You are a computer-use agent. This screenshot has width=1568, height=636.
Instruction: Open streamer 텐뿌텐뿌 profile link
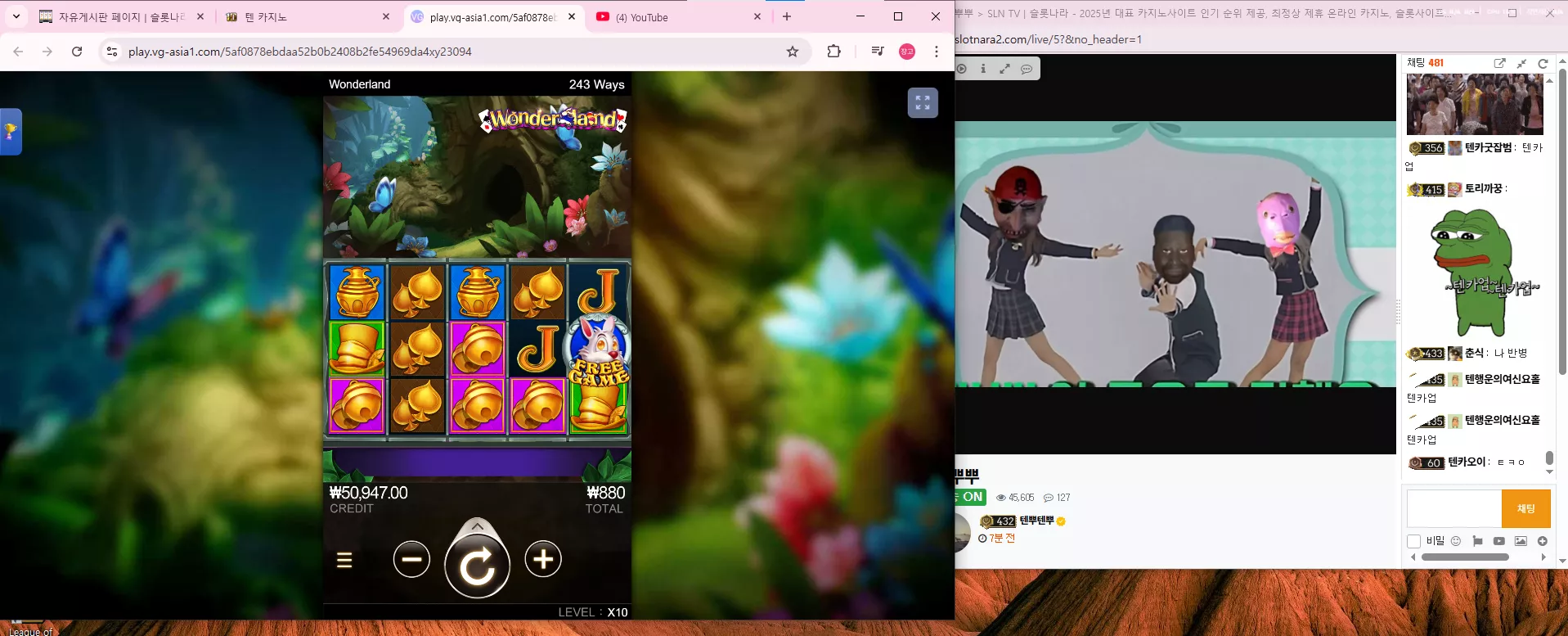[x=1037, y=521]
